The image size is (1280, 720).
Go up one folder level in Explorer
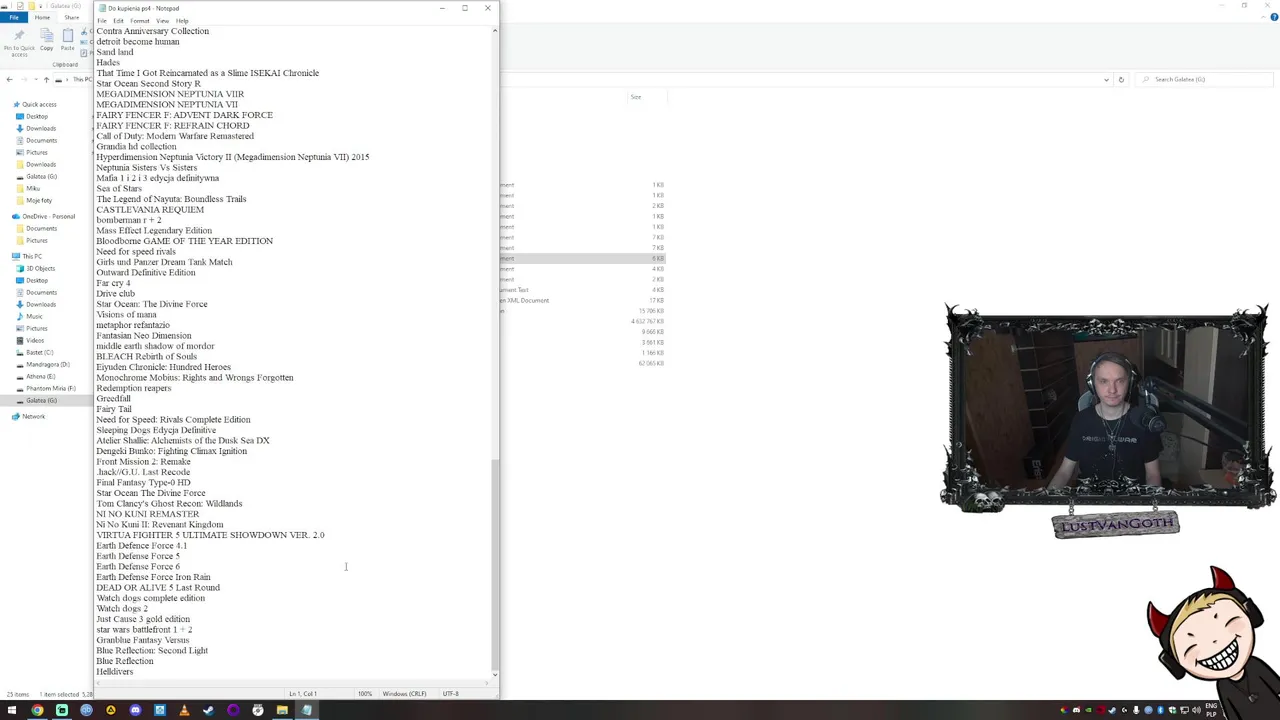point(46,79)
